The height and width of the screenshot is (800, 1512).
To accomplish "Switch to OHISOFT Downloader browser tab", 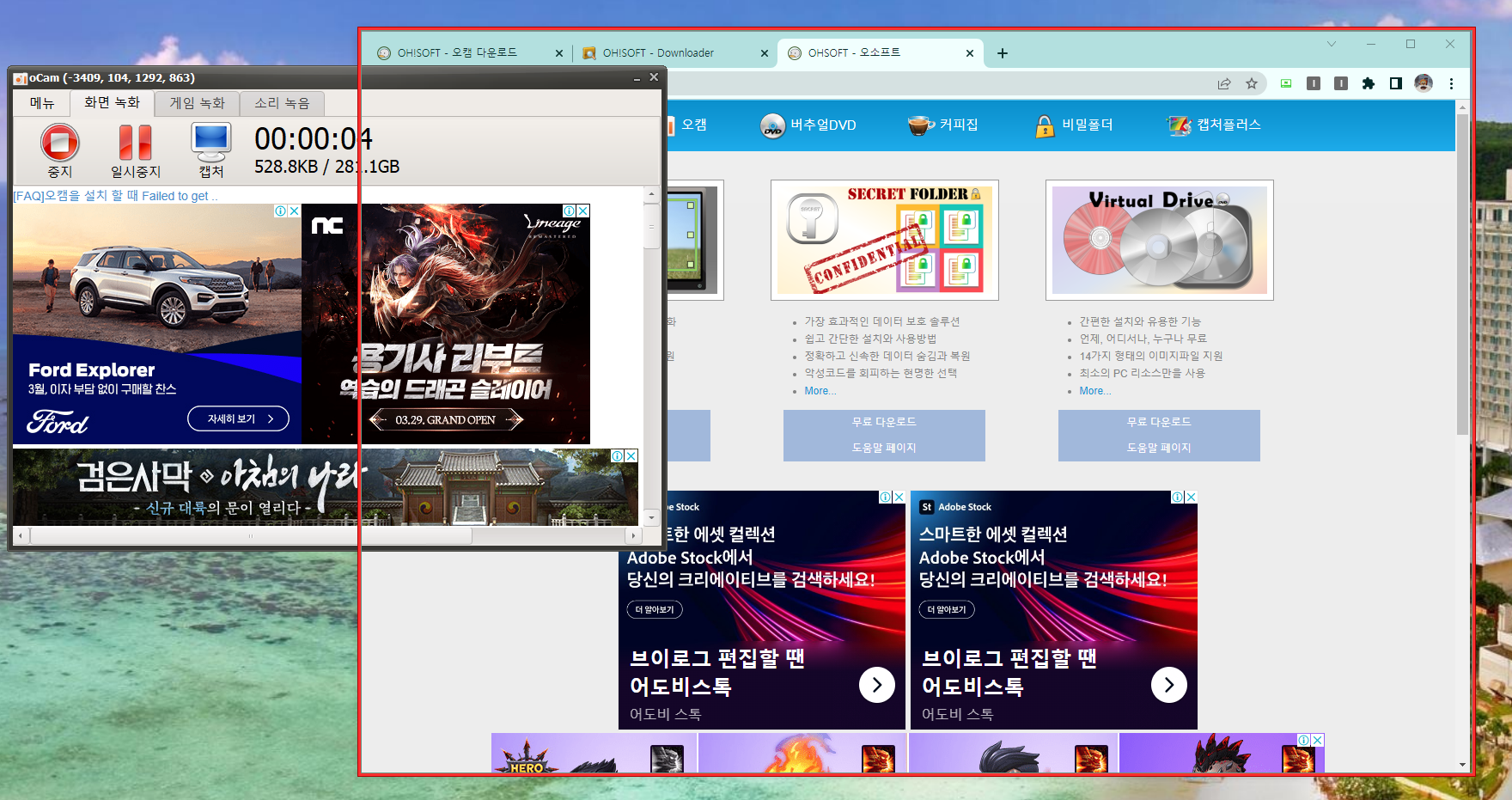I will [x=658, y=52].
